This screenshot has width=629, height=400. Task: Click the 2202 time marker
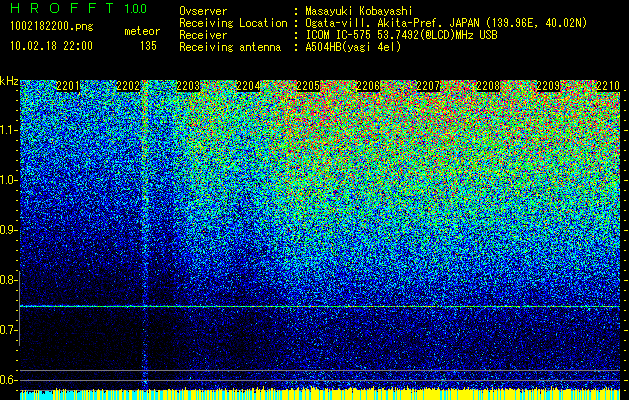point(128,86)
